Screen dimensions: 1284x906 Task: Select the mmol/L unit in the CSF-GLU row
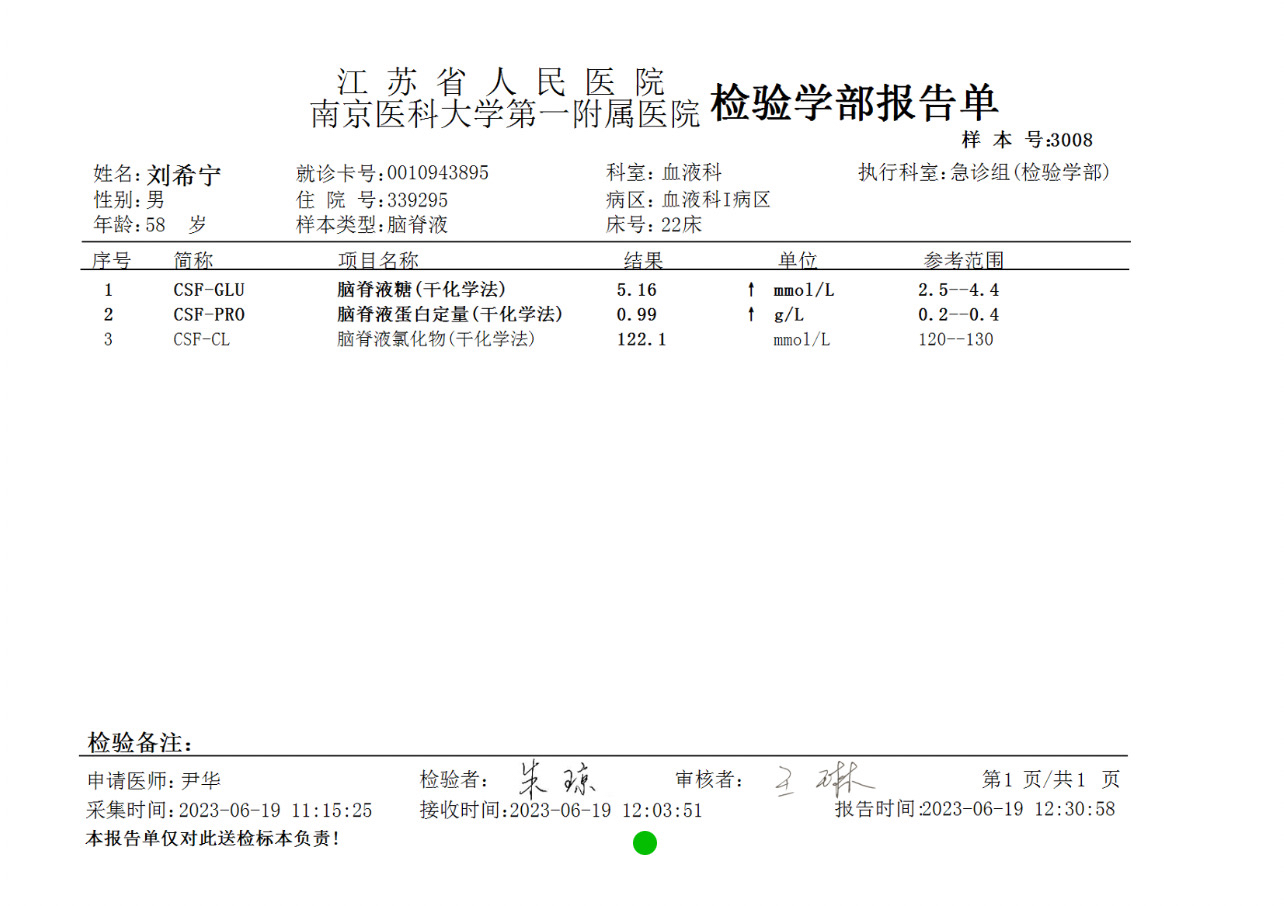click(x=803, y=291)
